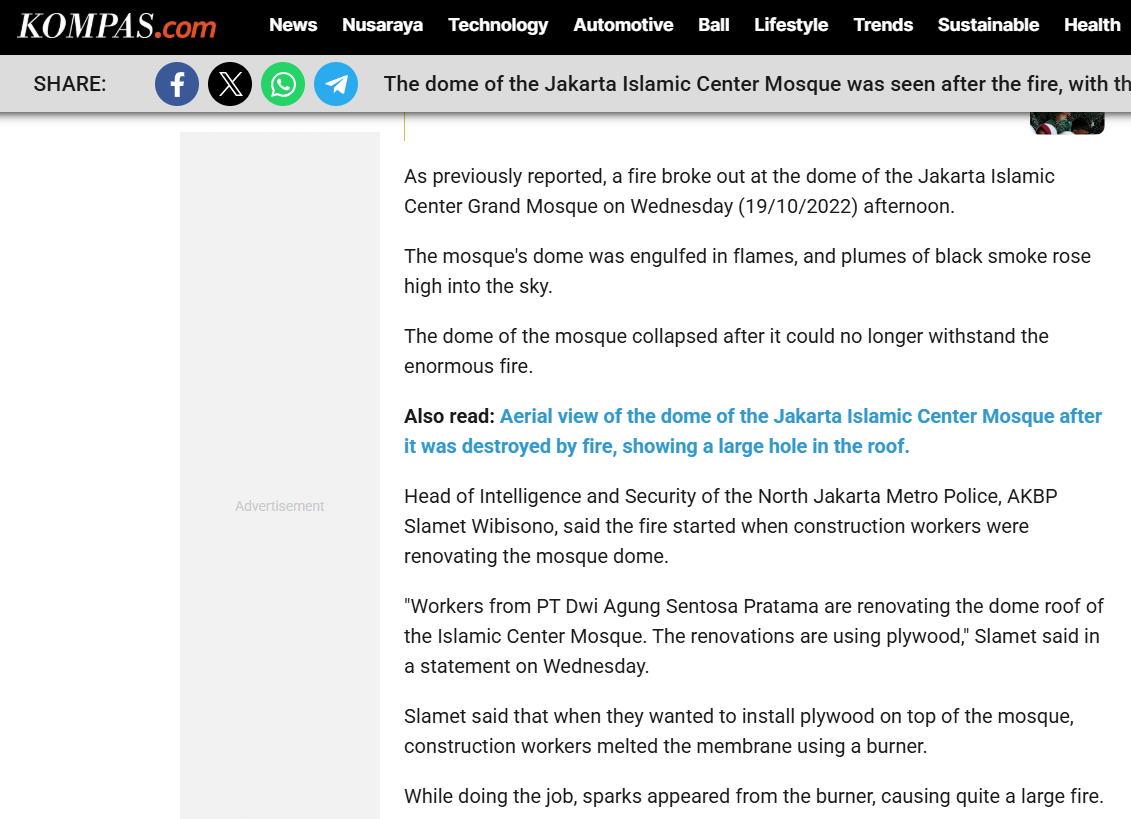Share the article via WhatsApp
Screen dimensions: 1131x819
(283, 84)
